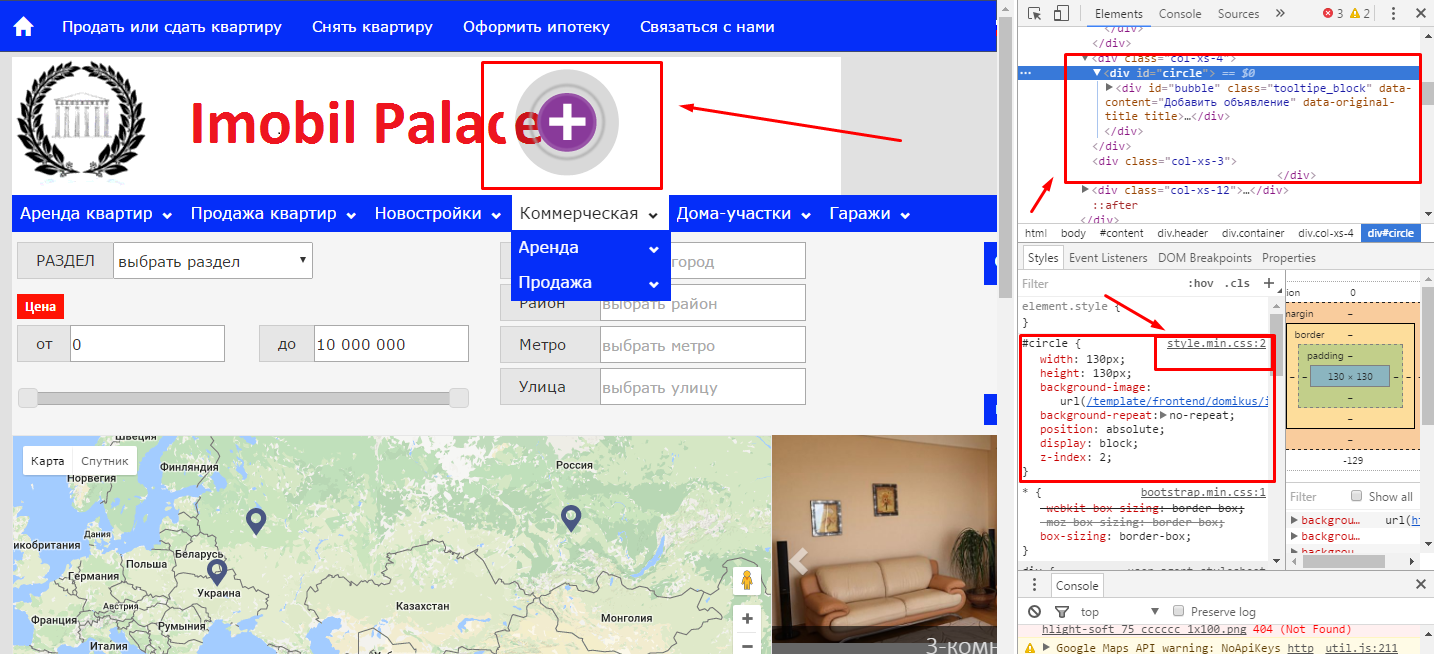The image size is (1434, 654).
Task: Check the Show all computed styles box
Action: 1356,496
